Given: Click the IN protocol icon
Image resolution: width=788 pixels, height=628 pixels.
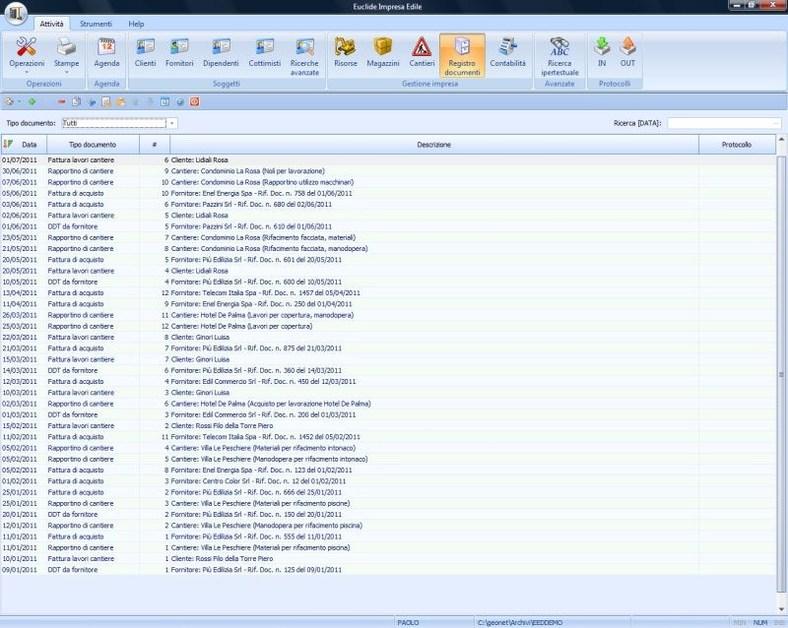Looking at the screenshot, I should point(602,52).
